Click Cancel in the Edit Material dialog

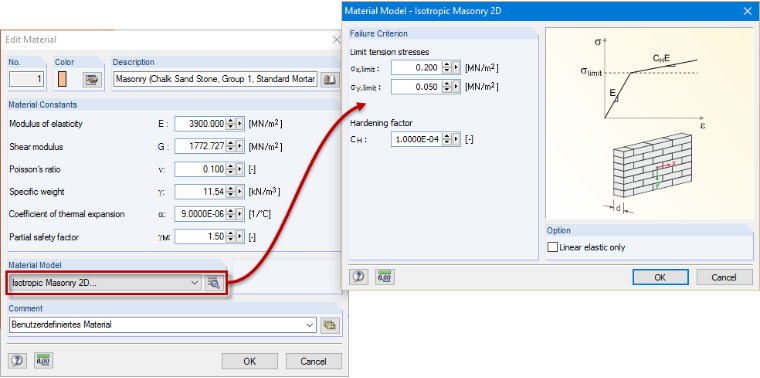(x=314, y=361)
